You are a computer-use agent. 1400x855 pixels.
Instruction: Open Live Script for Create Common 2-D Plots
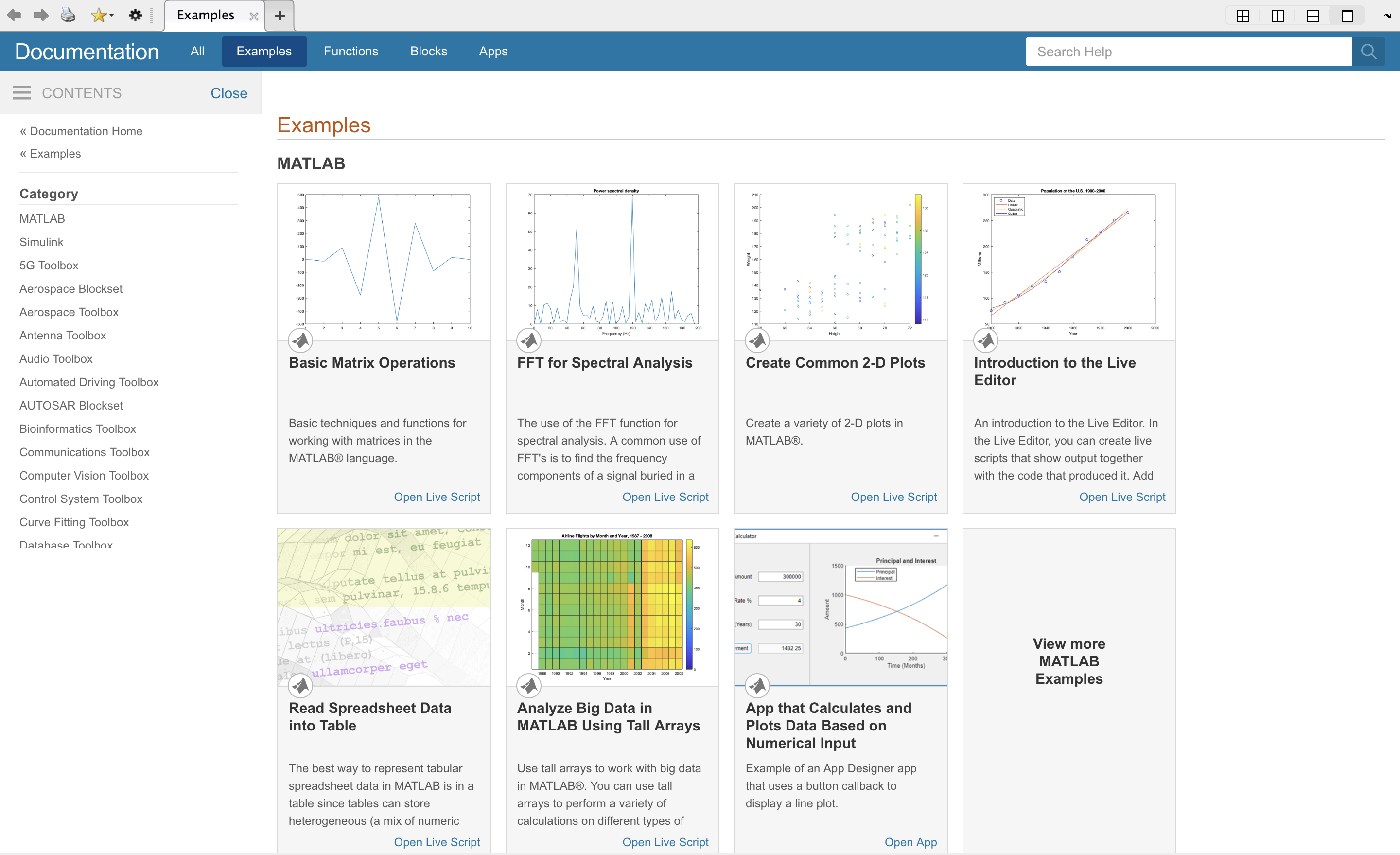pyautogui.click(x=894, y=497)
